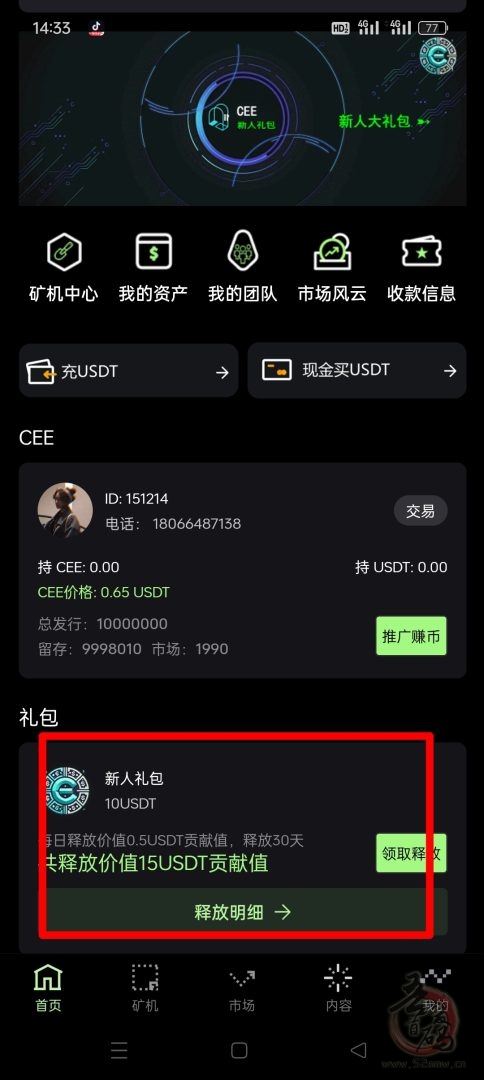Switch to 矿机 bottom tab
This screenshot has height=1080, width=484.
click(x=145, y=988)
